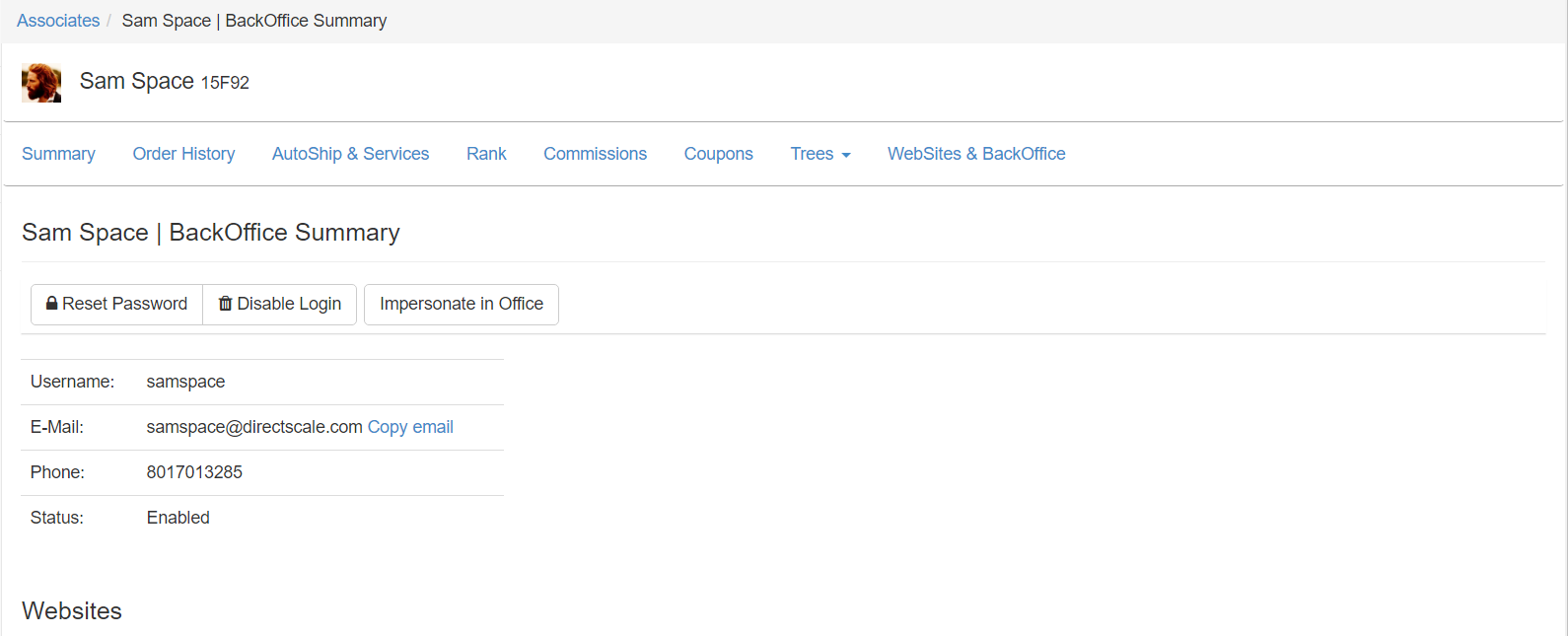Click the associate ID 15F92
This screenshot has height=636, width=1568.
pos(225,83)
